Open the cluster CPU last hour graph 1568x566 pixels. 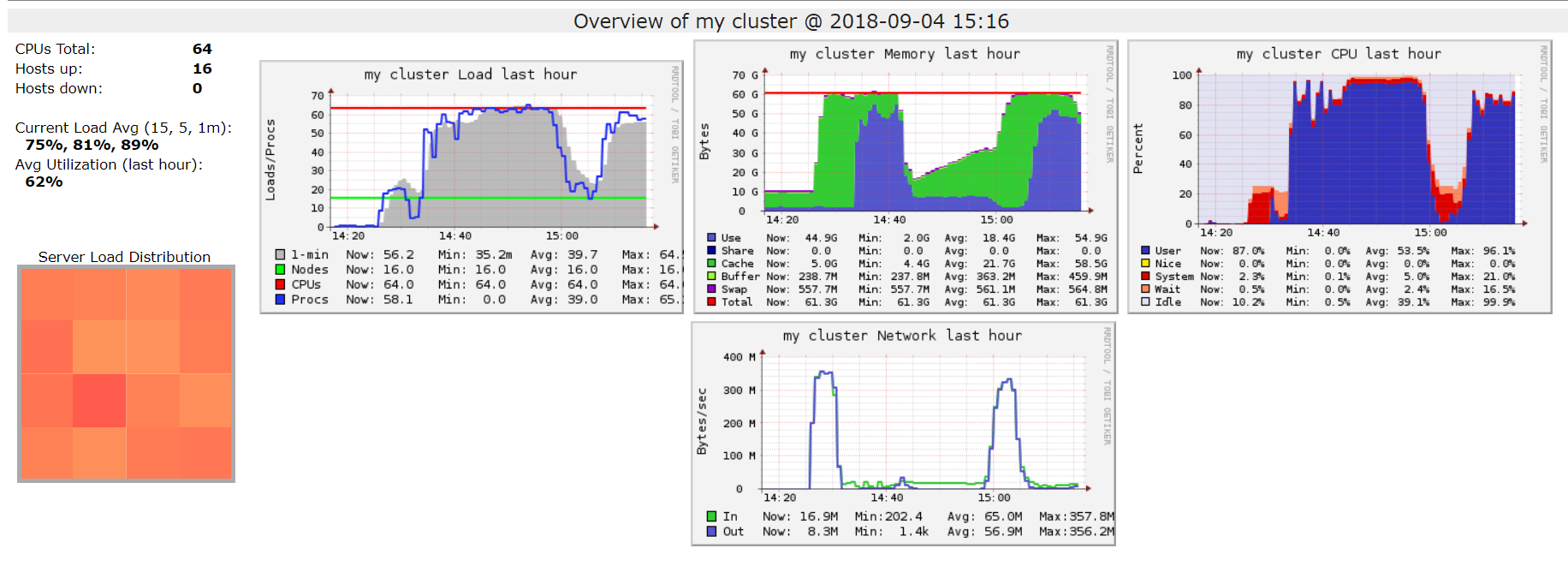point(1339,176)
